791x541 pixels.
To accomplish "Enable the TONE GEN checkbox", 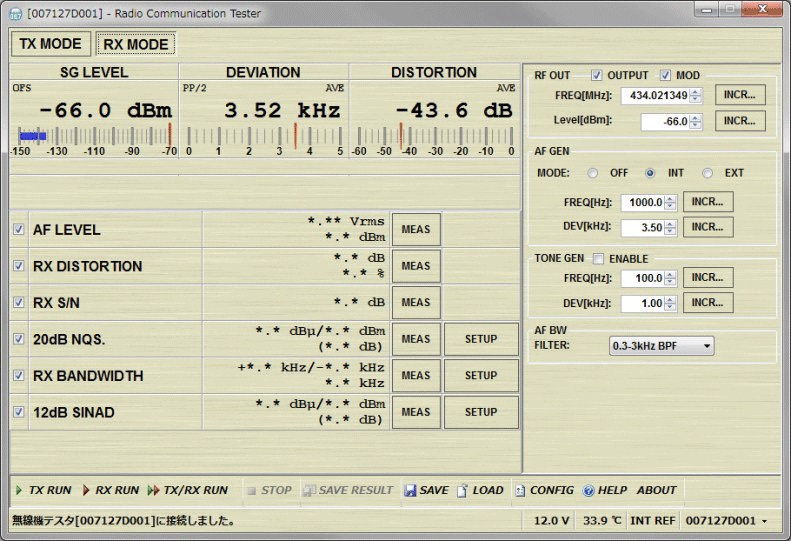I will coord(599,258).
